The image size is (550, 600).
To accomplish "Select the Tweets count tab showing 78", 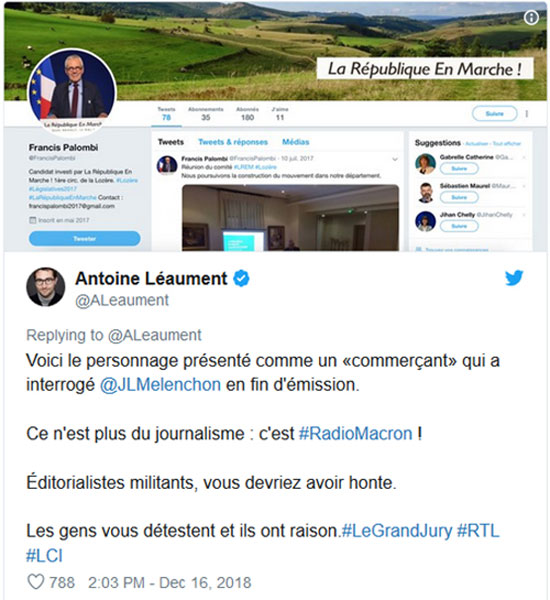I will coord(166,114).
